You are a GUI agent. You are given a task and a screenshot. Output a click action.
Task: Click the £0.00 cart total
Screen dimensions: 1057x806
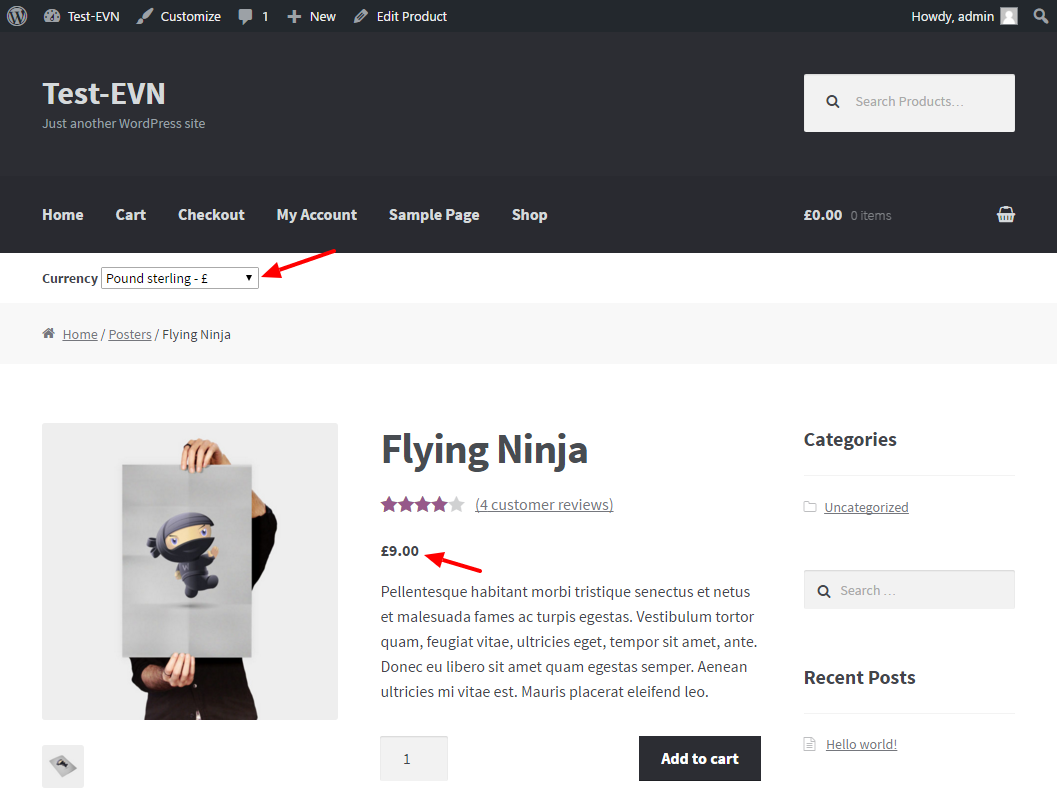(822, 215)
